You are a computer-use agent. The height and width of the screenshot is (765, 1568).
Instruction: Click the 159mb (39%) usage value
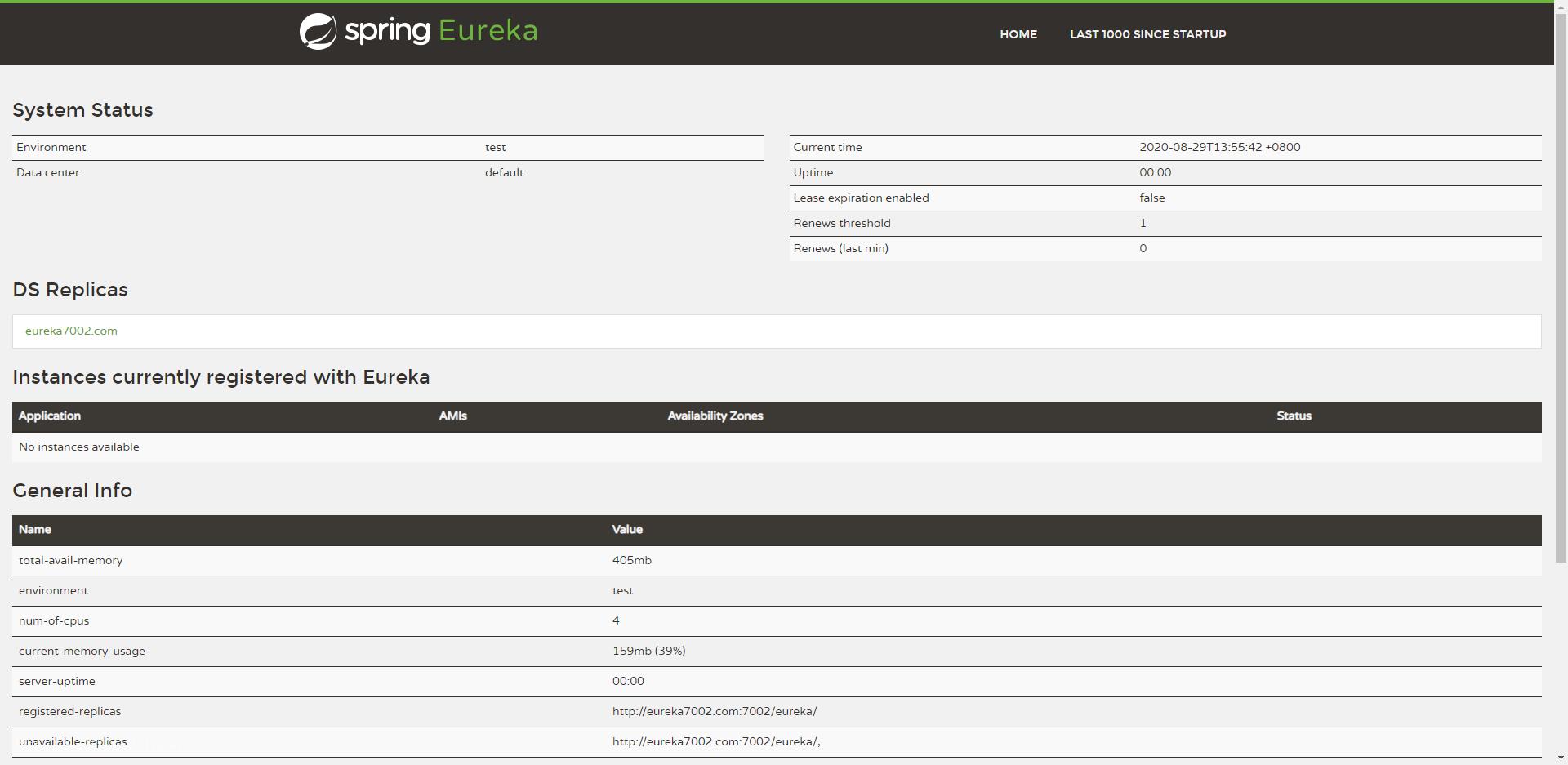click(649, 651)
